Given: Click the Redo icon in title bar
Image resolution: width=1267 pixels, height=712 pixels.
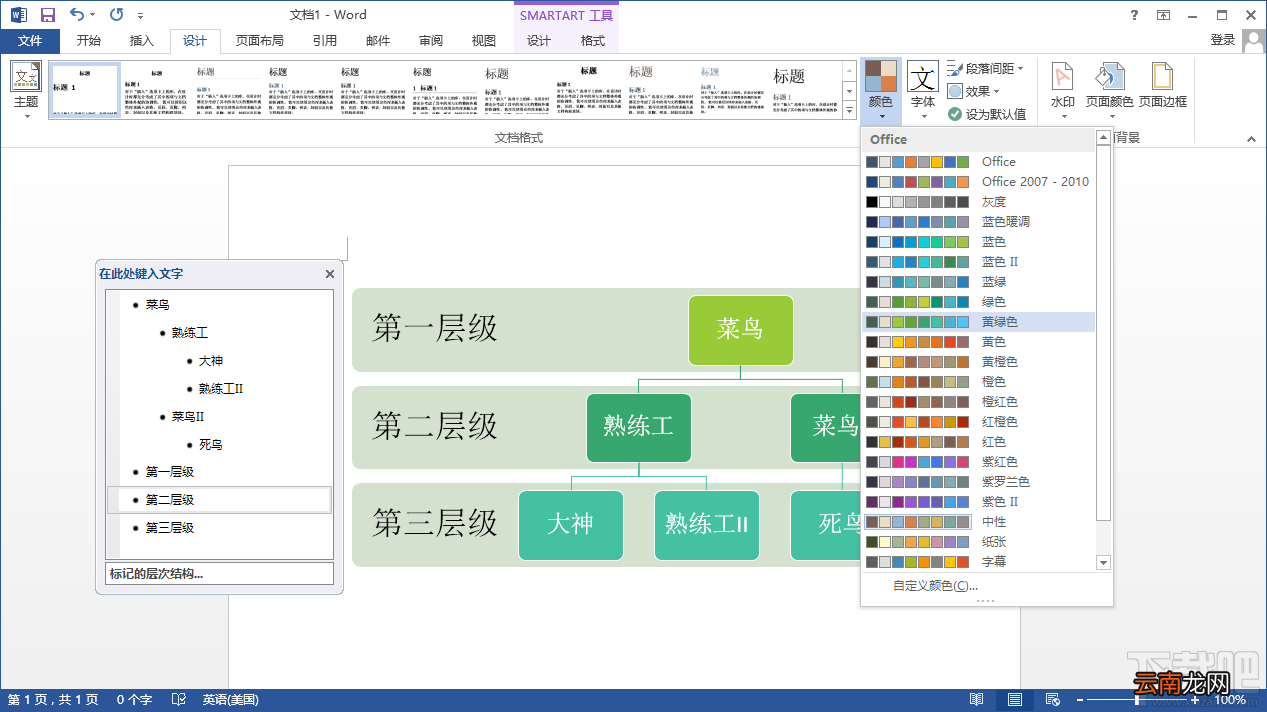Looking at the screenshot, I should 116,15.
